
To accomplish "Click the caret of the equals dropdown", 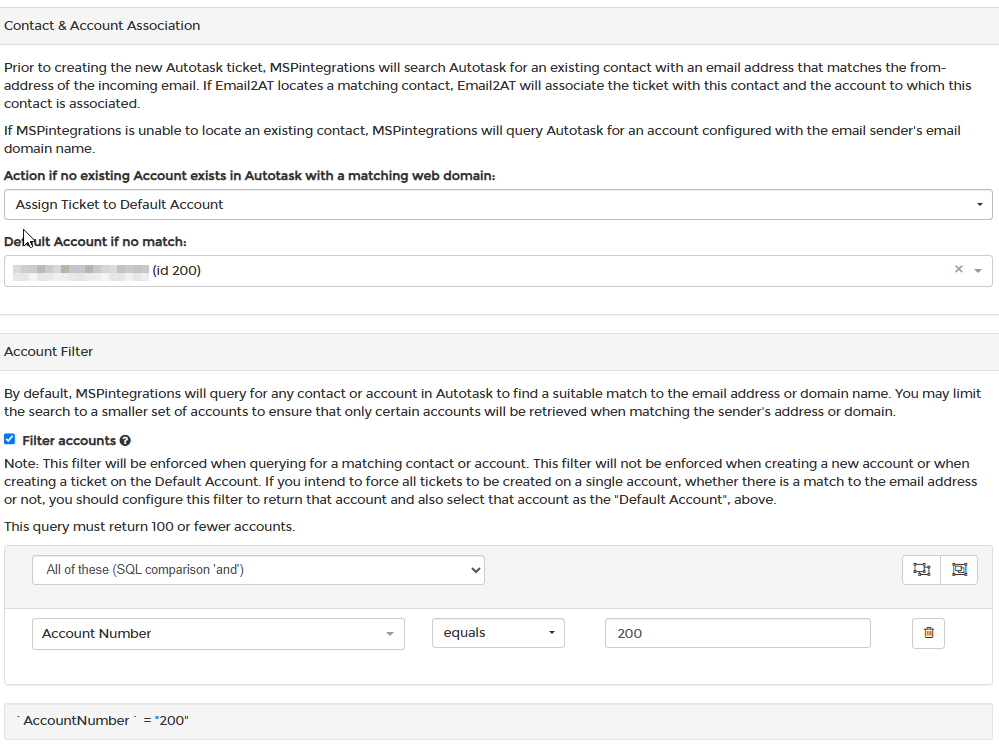I will (552, 633).
